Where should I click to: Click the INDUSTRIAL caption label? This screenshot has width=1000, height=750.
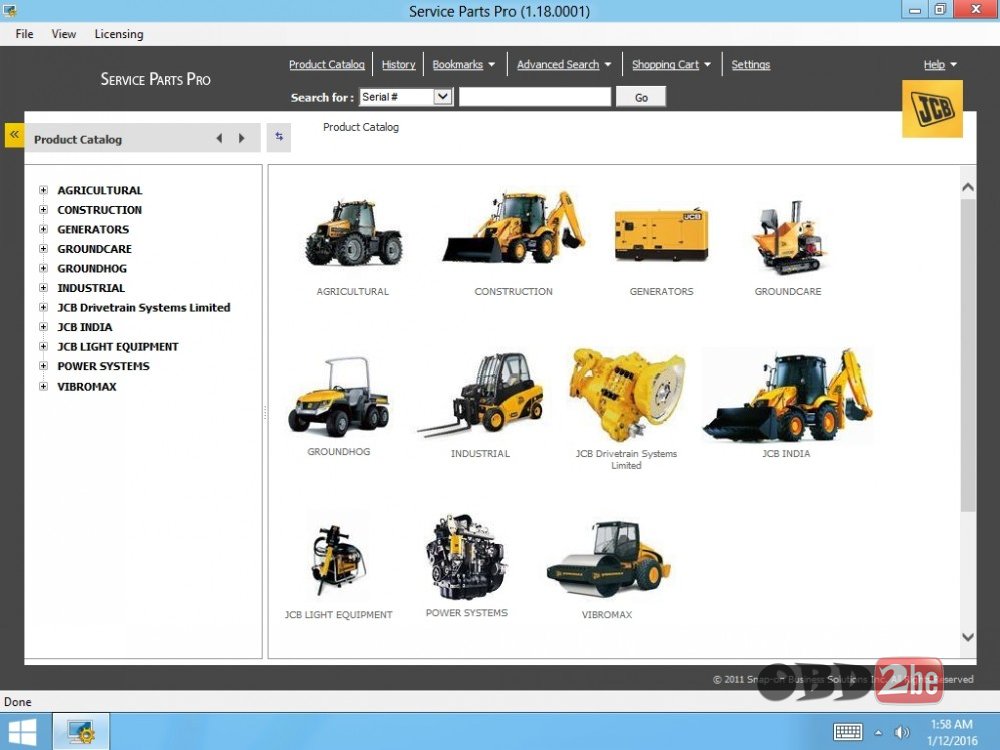coord(480,453)
